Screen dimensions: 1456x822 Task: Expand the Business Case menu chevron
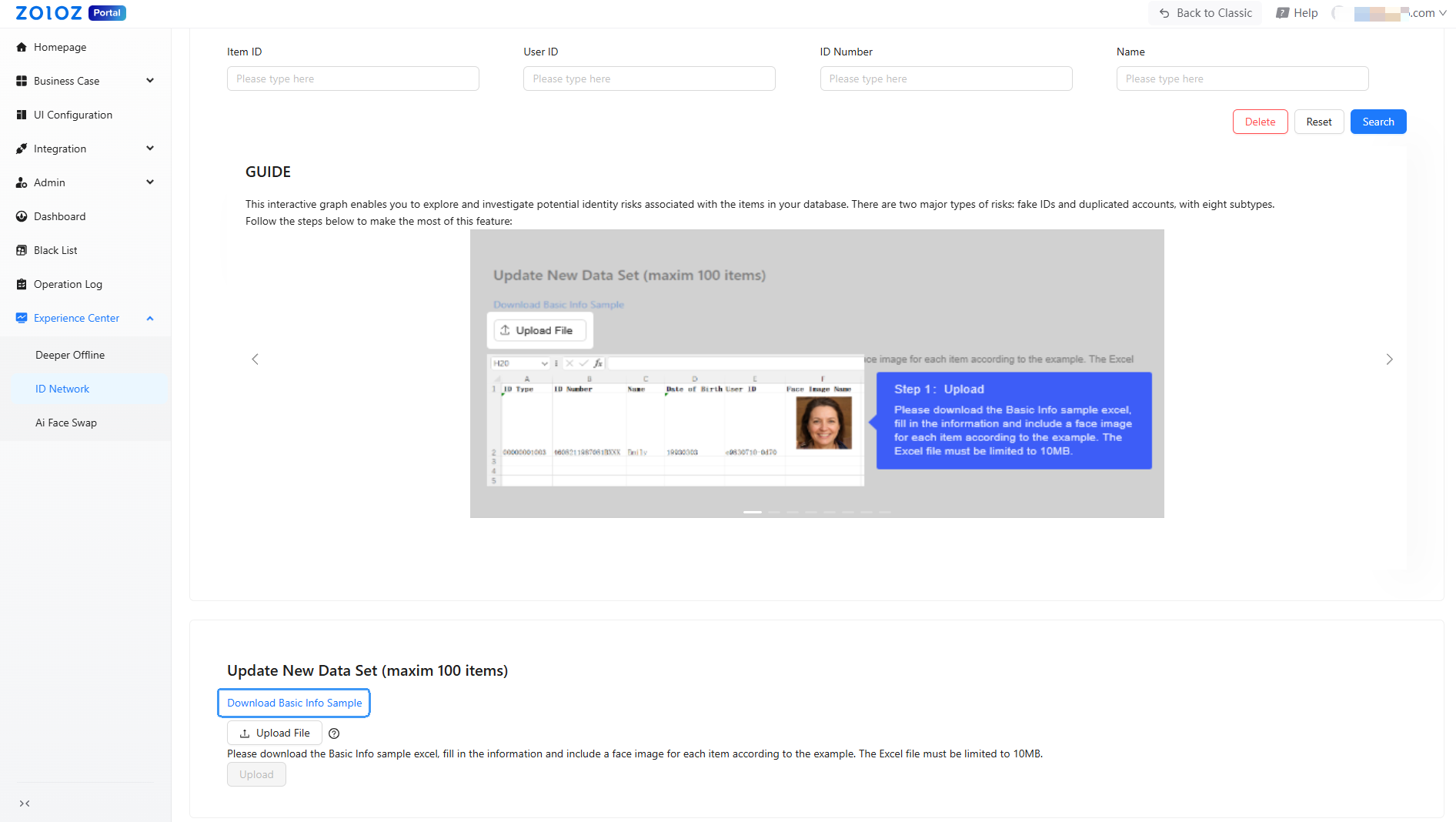pyautogui.click(x=150, y=81)
